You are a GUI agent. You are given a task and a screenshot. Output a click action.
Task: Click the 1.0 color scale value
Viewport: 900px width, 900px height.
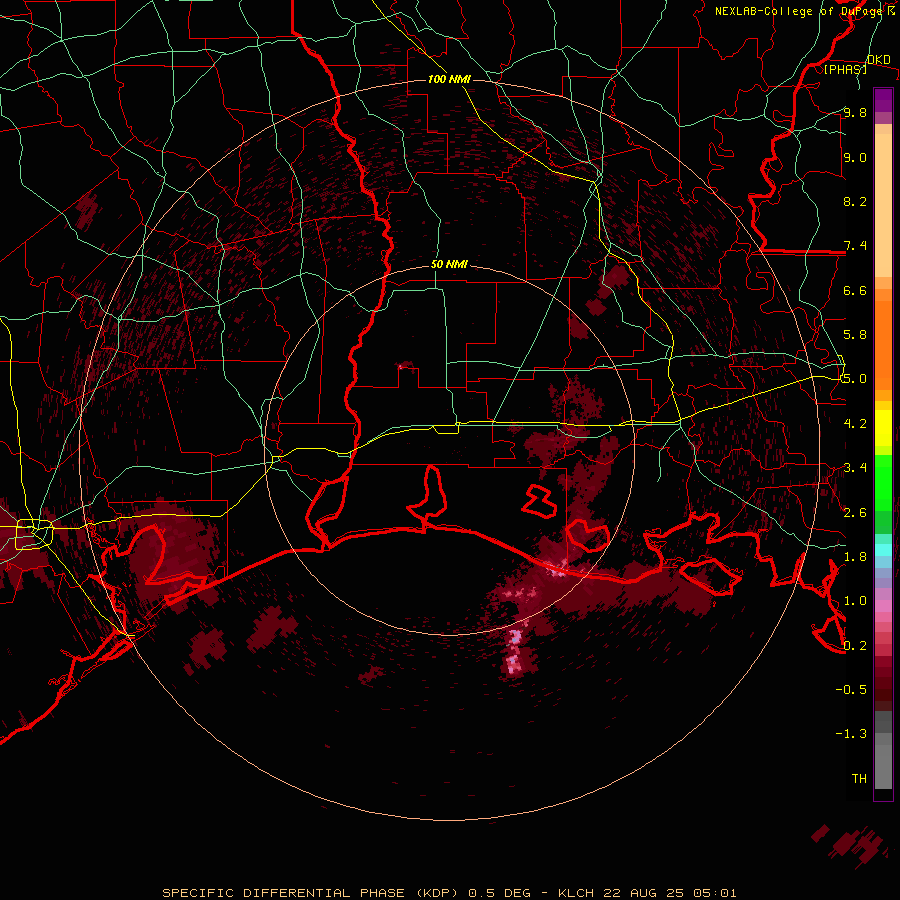click(855, 601)
